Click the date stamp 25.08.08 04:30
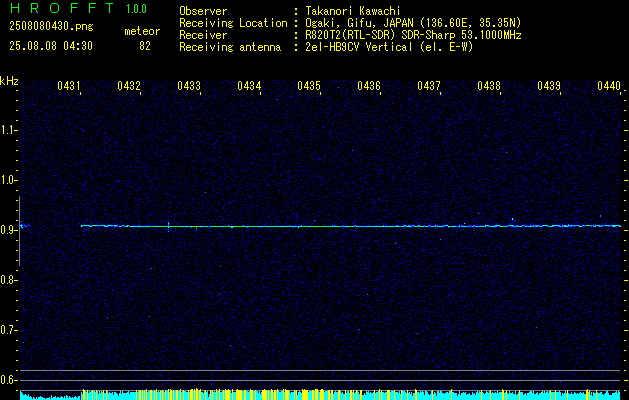This screenshot has width=629, height=400. 51,46
